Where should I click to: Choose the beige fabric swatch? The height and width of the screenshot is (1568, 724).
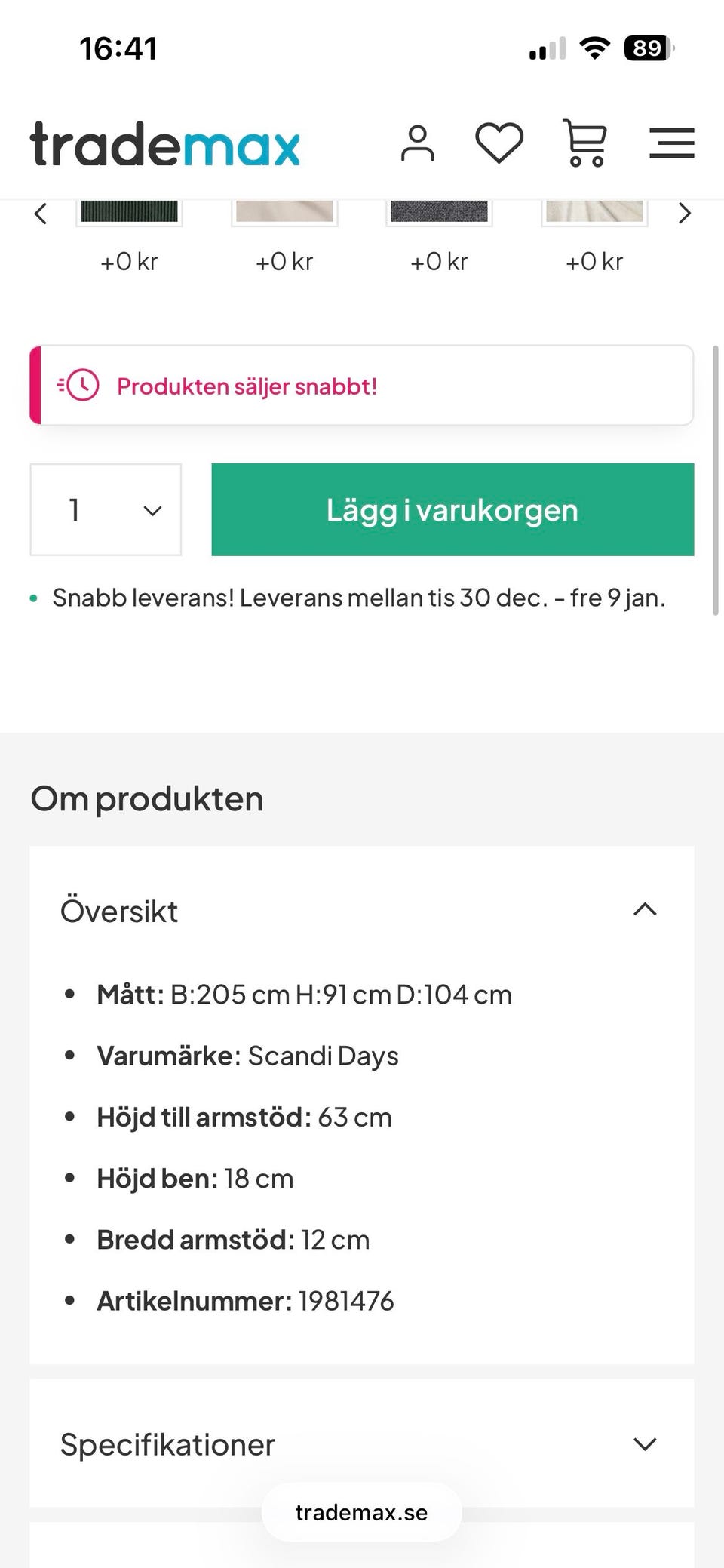point(284,211)
